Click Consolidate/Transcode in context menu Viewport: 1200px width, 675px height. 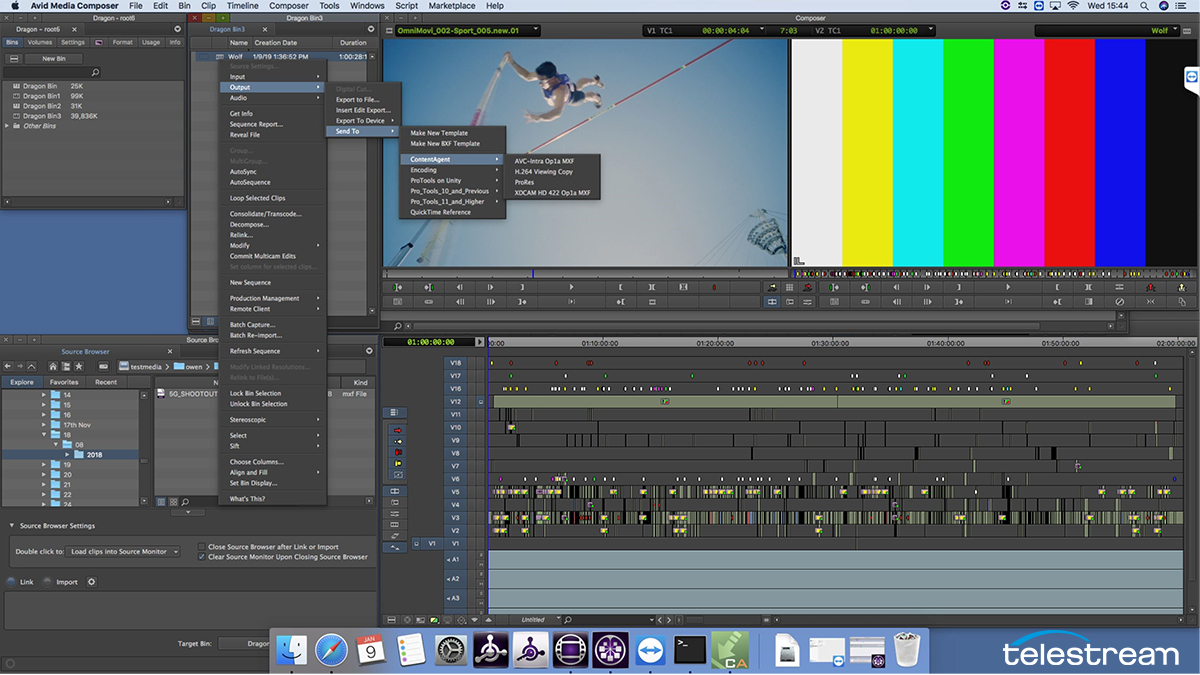pyautogui.click(x=266, y=214)
